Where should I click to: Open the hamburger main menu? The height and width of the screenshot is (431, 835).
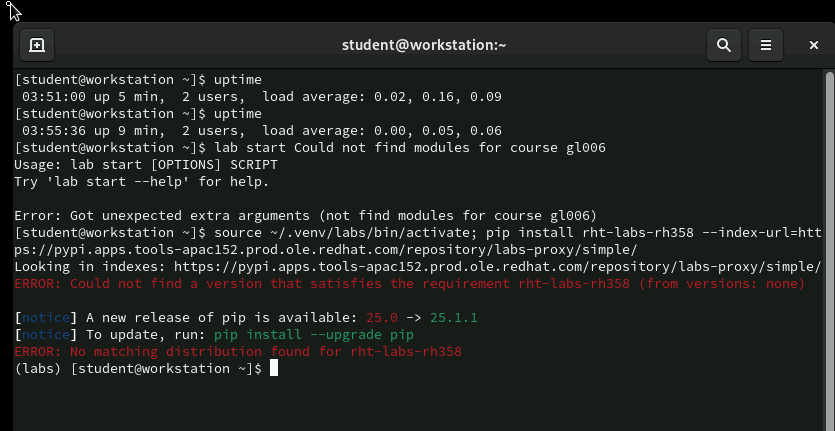[765, 45]
